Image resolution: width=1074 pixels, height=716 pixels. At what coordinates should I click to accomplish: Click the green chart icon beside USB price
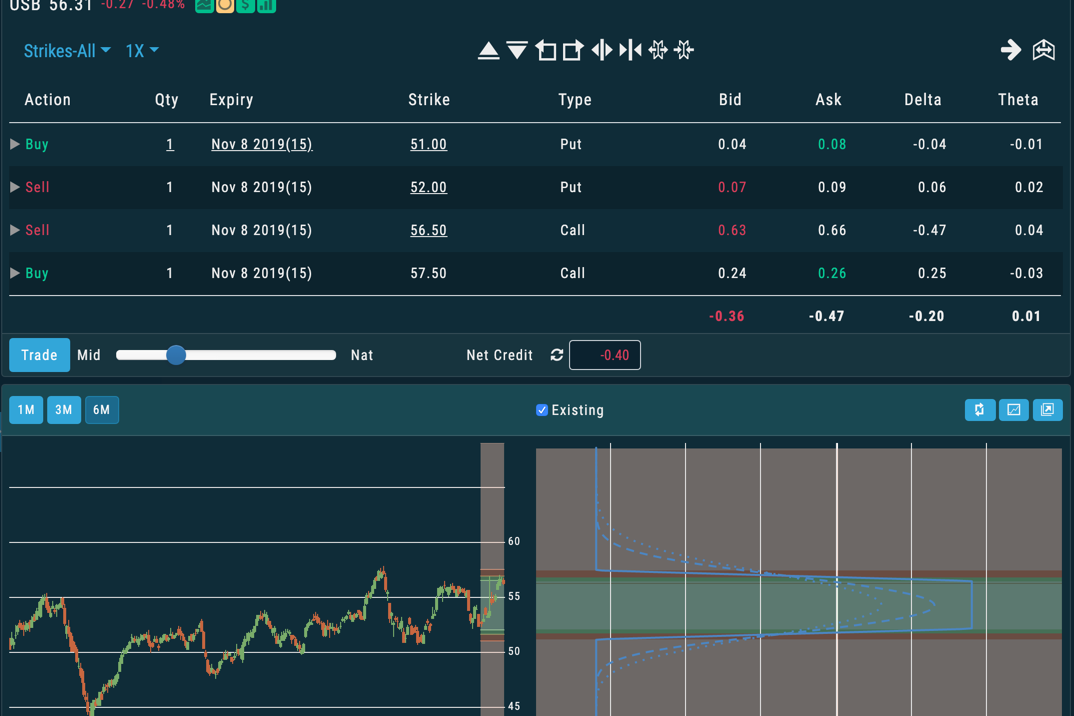204,5
